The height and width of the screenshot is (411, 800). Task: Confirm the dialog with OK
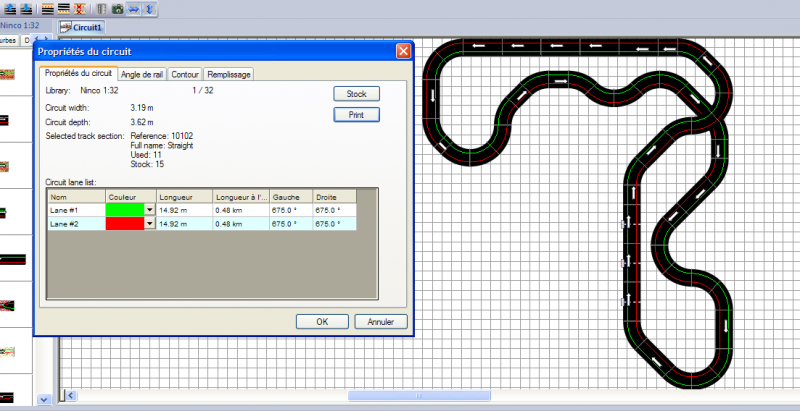tap(322, 322)
